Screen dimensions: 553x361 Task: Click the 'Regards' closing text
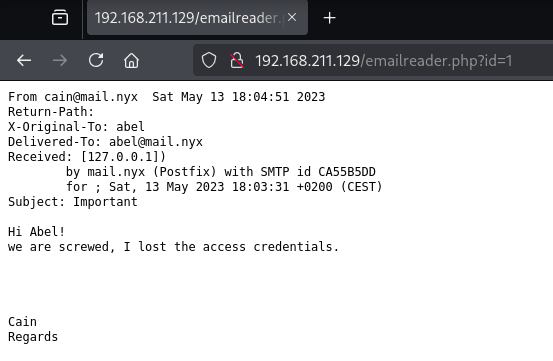(x=33, y=337)
